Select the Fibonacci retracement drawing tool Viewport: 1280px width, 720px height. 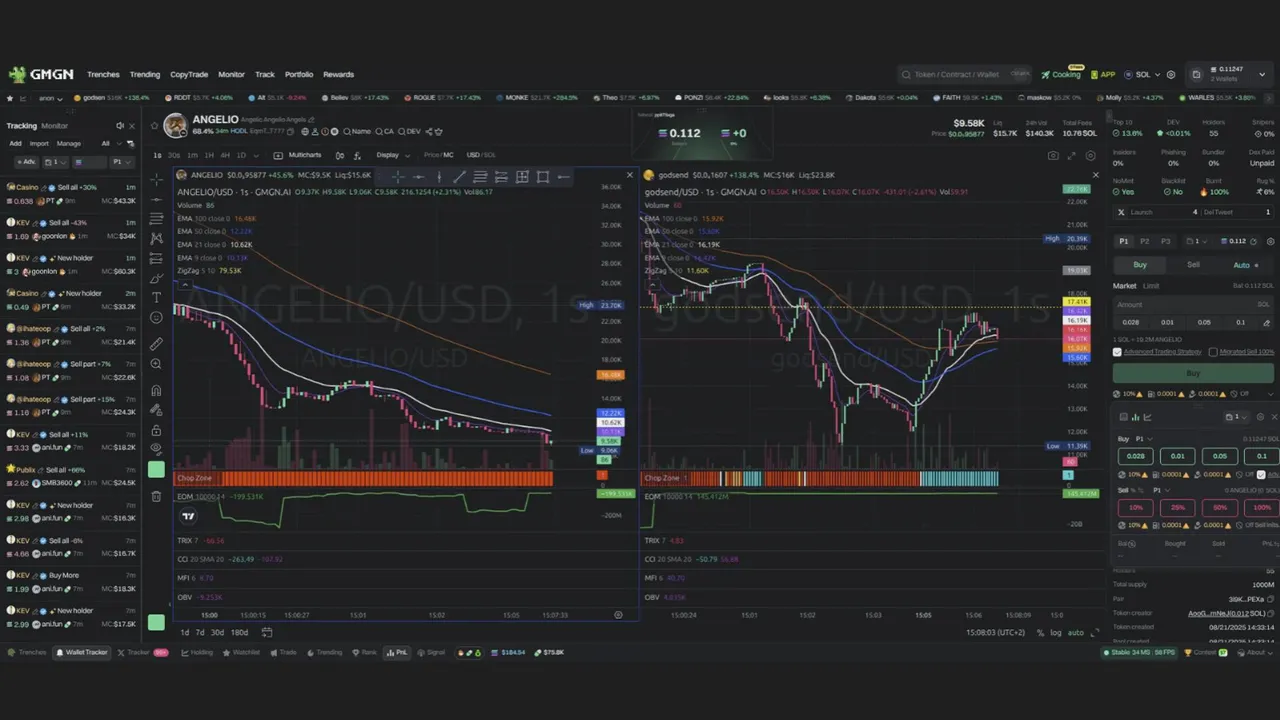(156, 218)
